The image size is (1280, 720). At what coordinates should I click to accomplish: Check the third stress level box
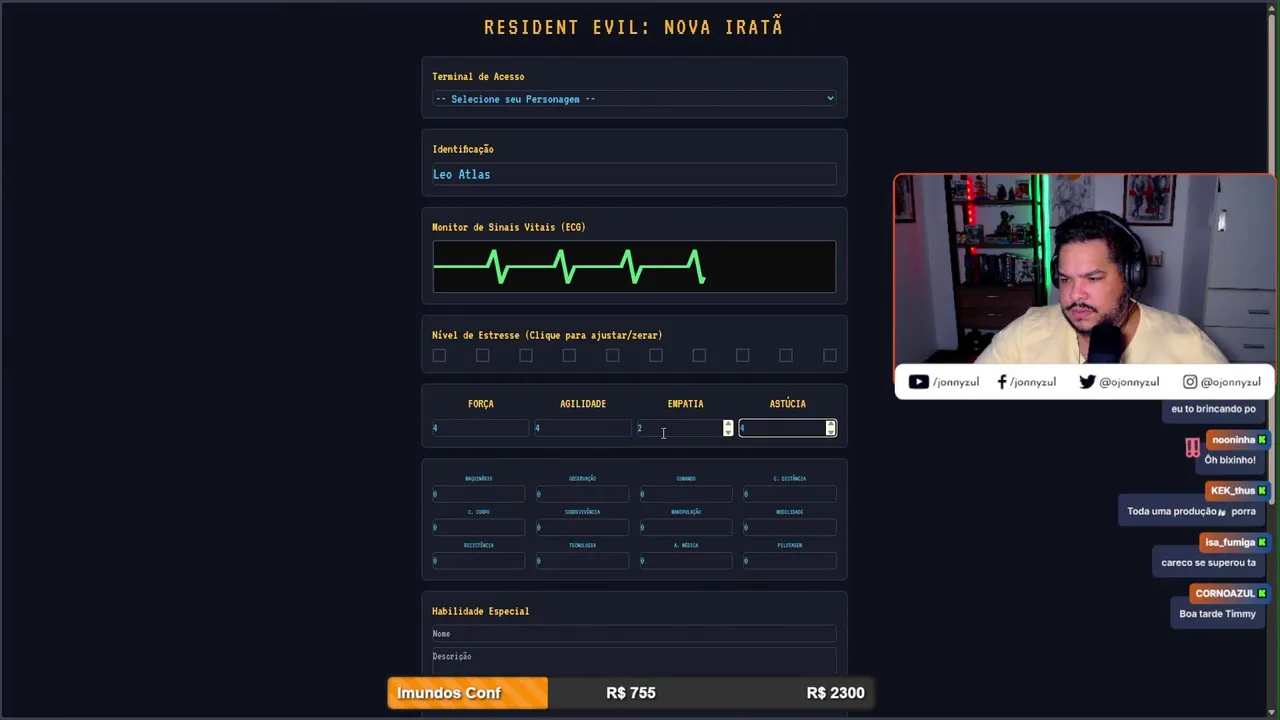526,355
